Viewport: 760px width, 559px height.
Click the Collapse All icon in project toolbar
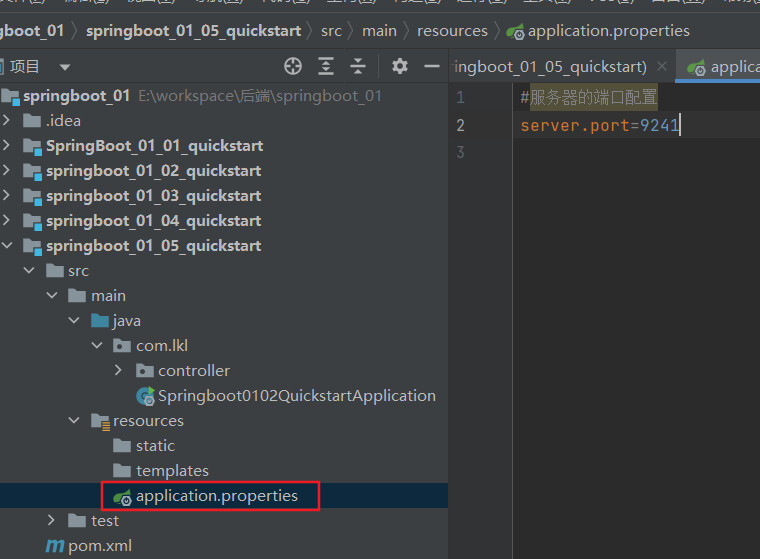[x=358, y=66]
